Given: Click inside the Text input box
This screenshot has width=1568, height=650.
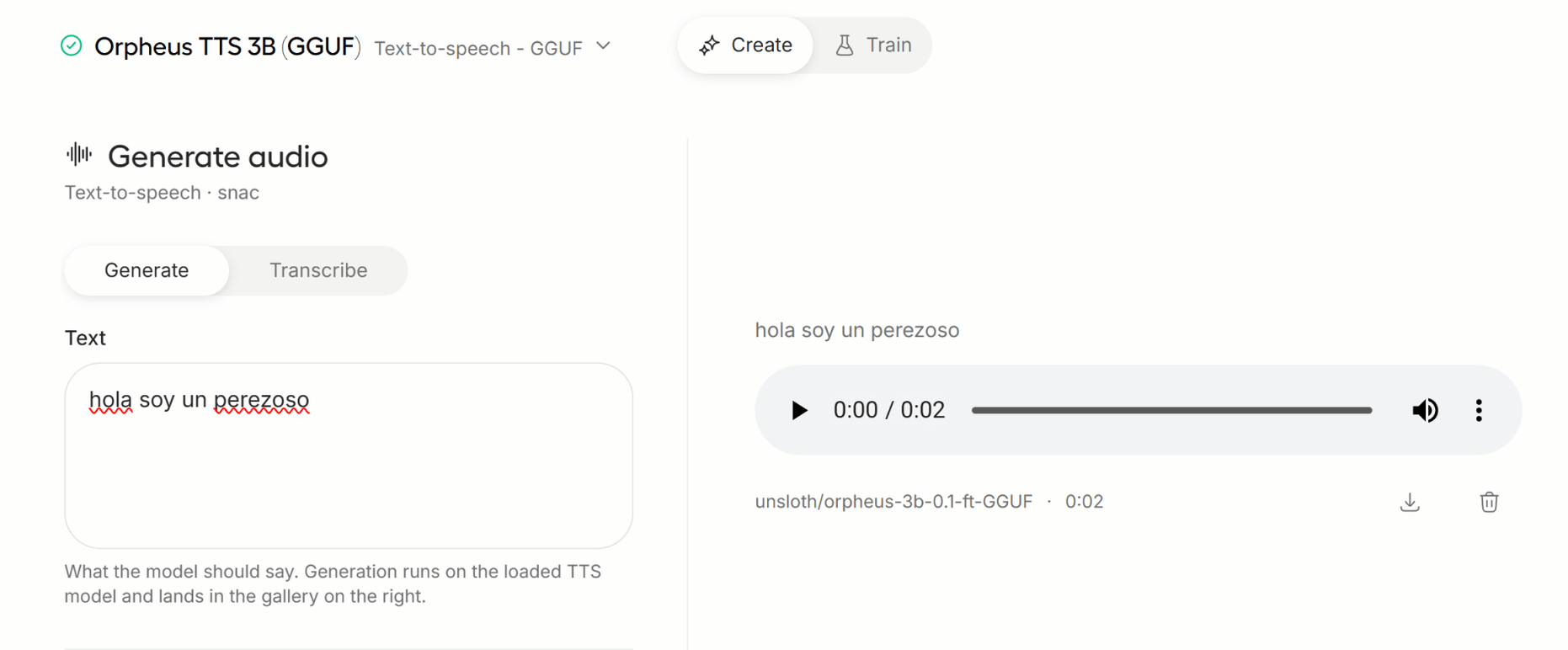Looking at the screenshot, I should 349,456.
